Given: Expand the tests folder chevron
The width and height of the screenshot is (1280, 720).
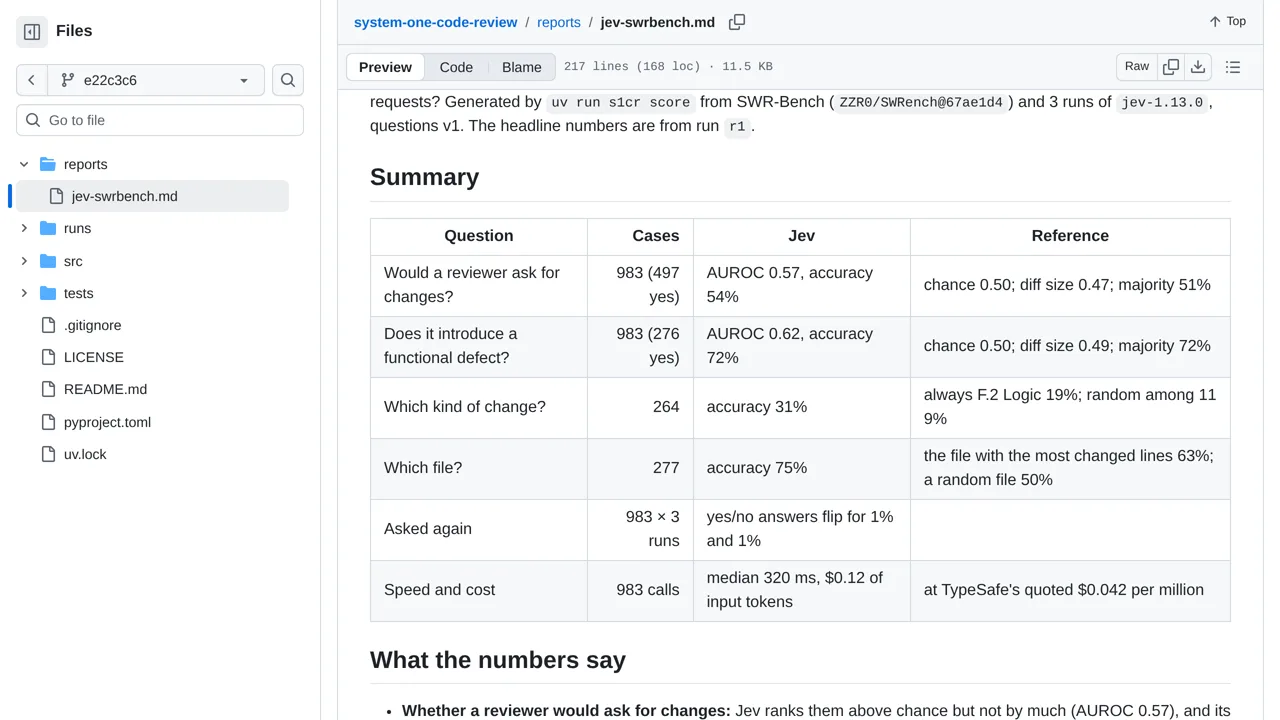Looking at the screenshot, I should [x=24, y=293].
